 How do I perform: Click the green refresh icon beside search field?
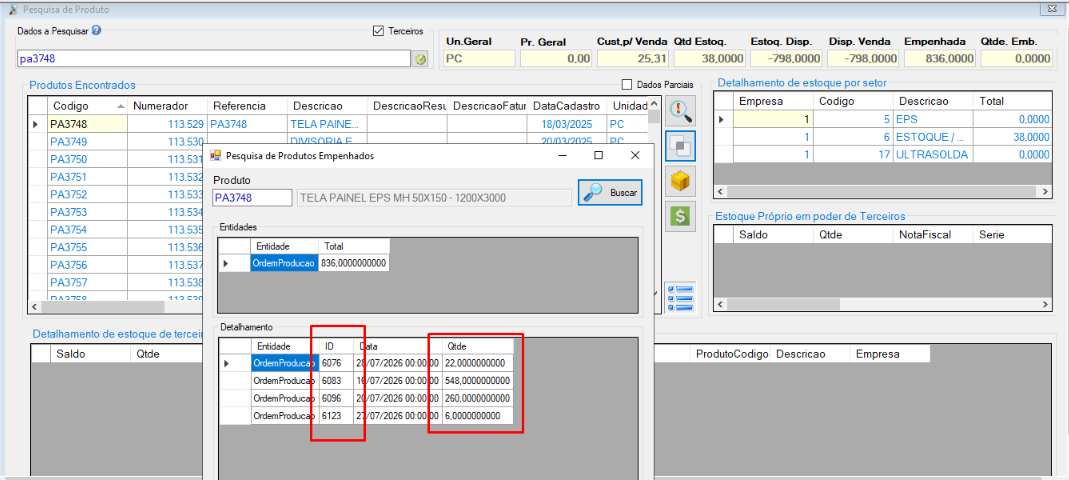pos(421,59)
